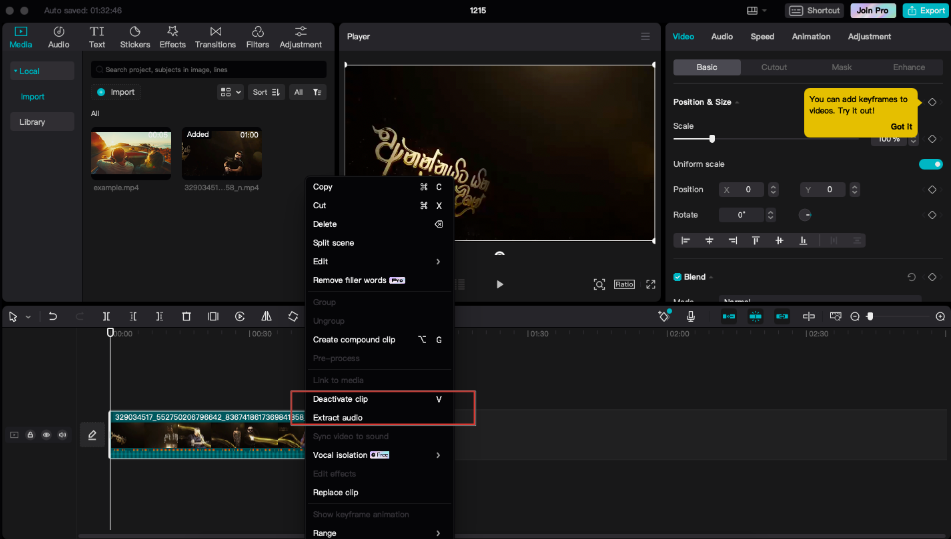The width and height of the screenshot is (951, 539).
Task: Click the Library sidebar button
Action: [42, 122]
